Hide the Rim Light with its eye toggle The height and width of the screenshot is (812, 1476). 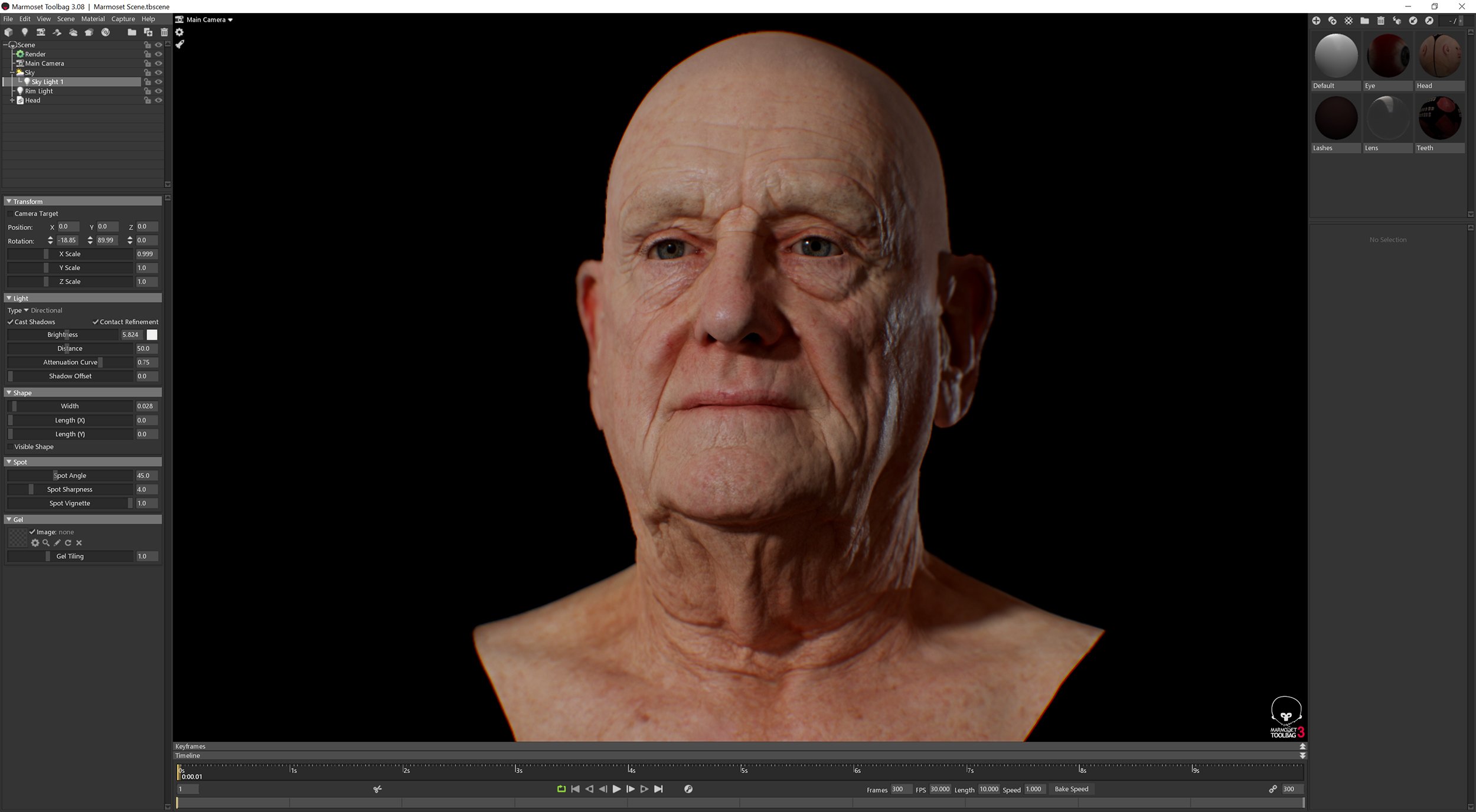point(159,91)
